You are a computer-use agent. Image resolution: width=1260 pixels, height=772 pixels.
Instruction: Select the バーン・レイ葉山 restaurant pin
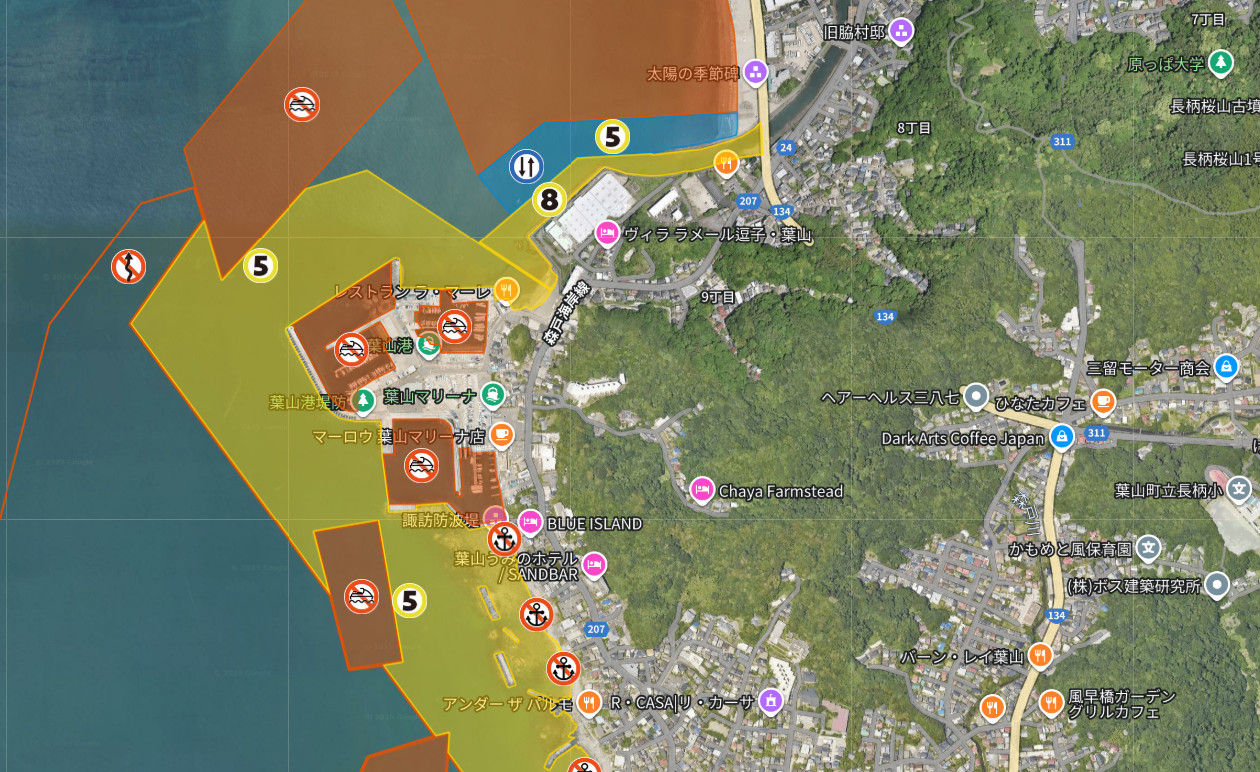[1040, 656]
